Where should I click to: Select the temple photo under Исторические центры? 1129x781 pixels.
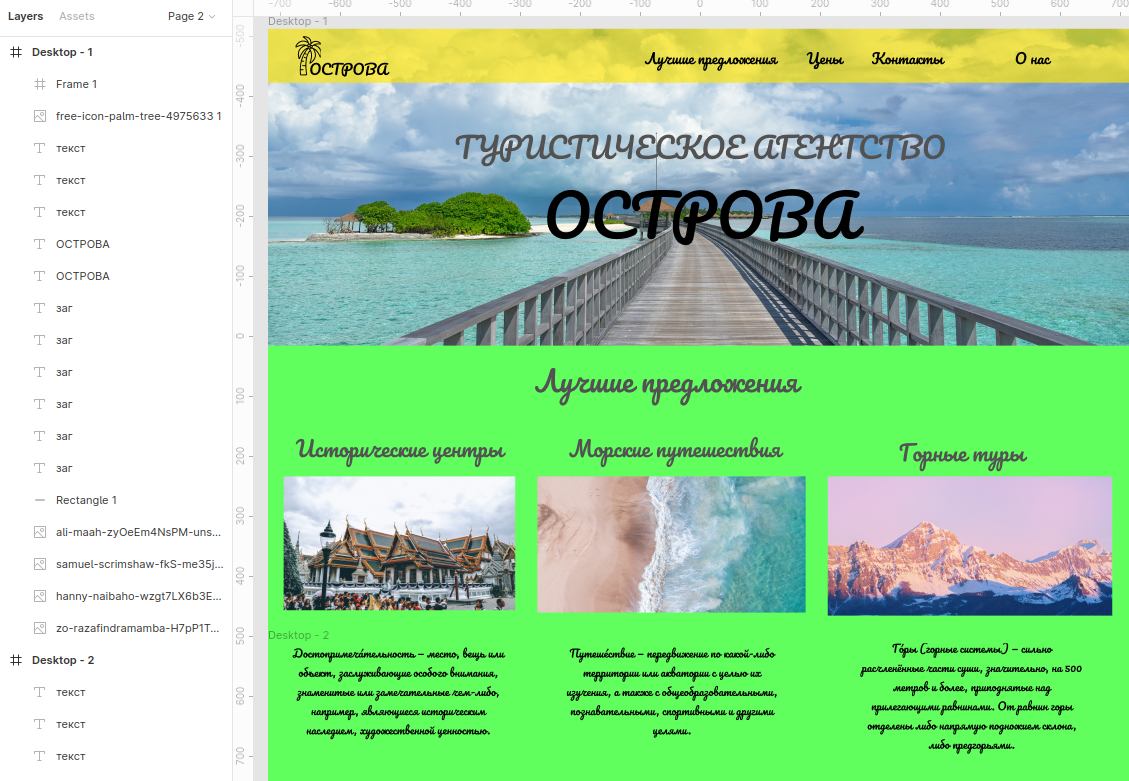400,543
